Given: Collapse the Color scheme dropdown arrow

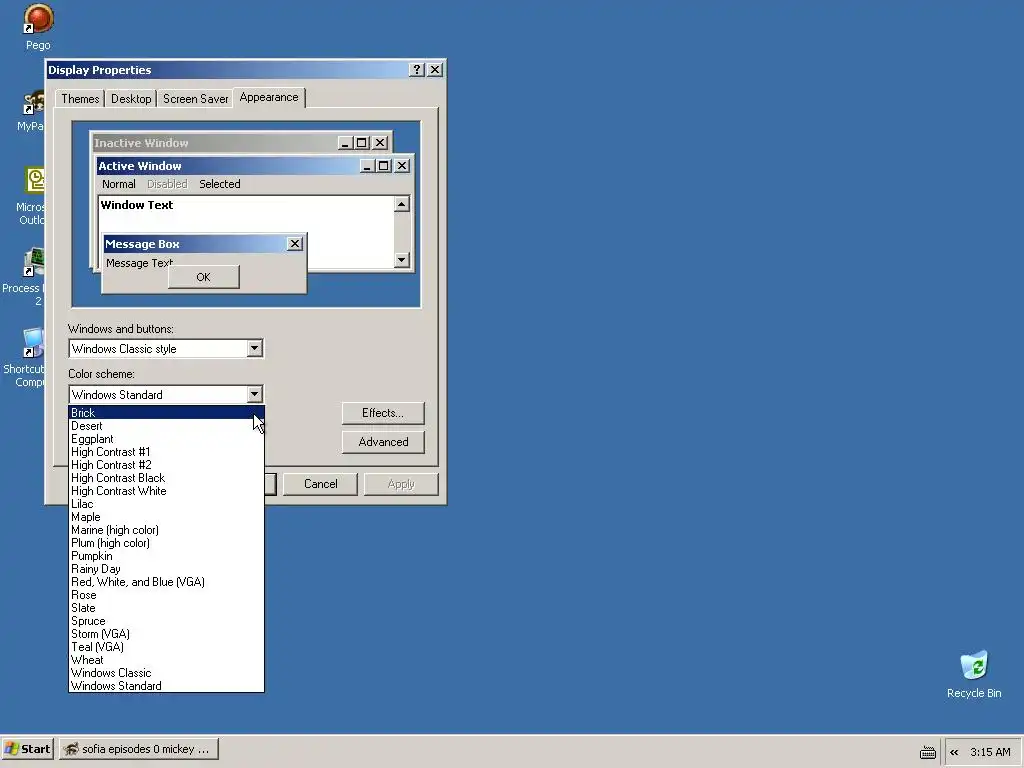Looking at the screenshot, I should click(x=255, y=394).
